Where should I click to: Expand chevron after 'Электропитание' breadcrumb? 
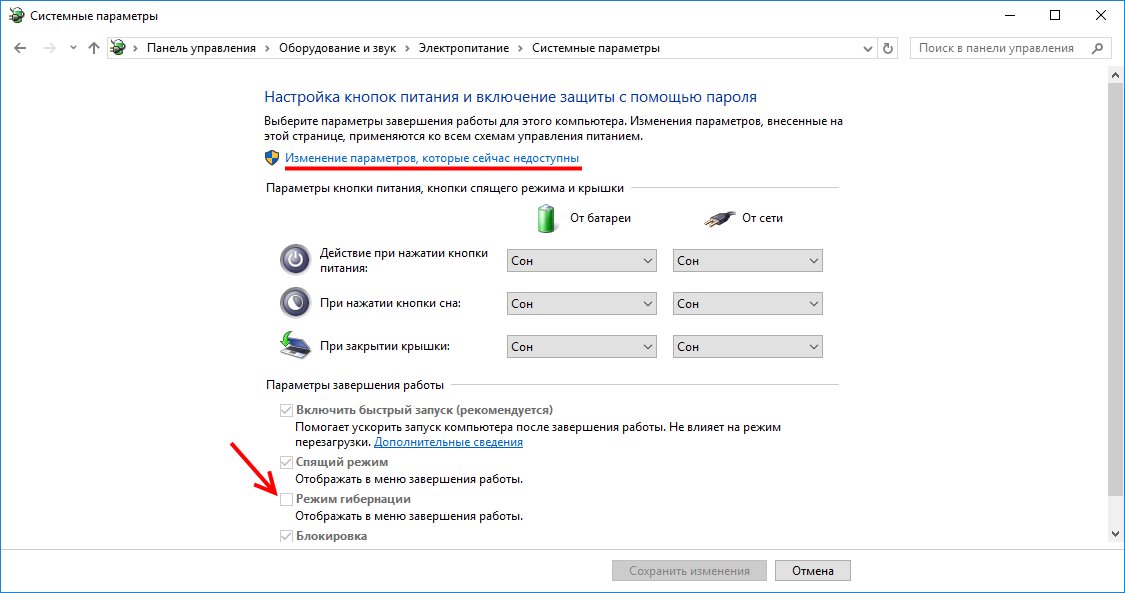point(521,48)
